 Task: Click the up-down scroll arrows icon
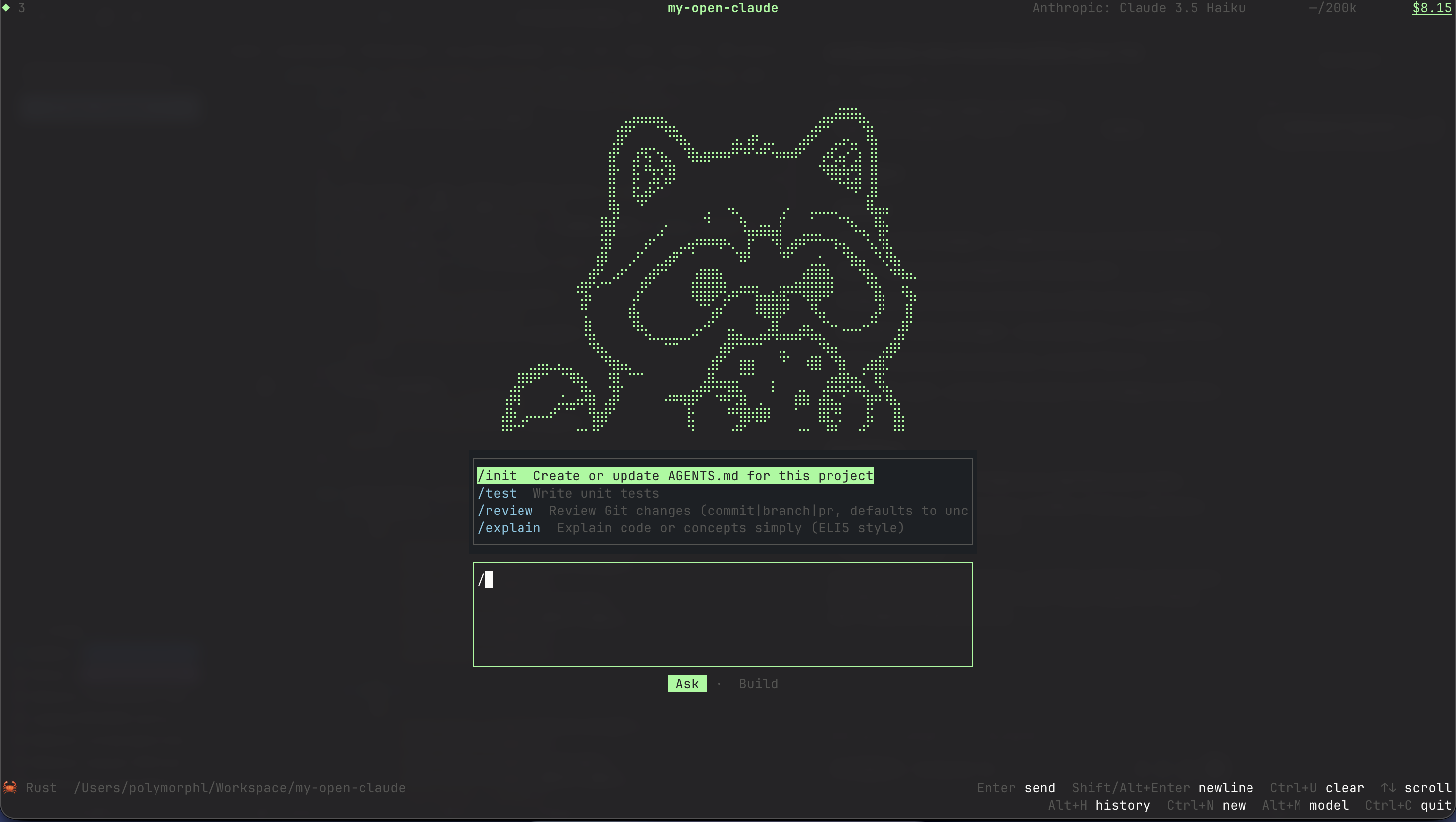[1388, 787]
